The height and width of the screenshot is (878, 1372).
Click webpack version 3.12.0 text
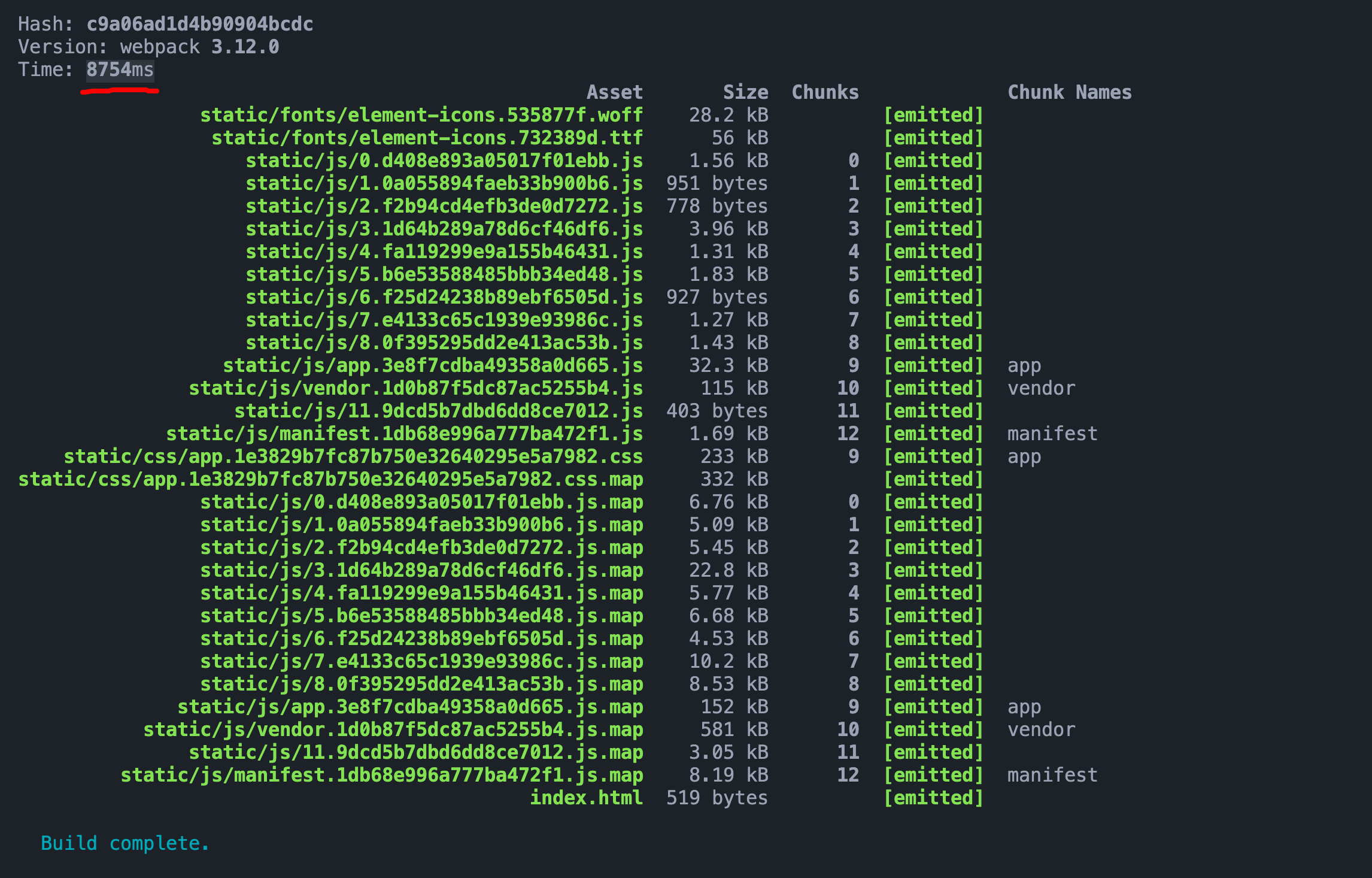[199, 47]
